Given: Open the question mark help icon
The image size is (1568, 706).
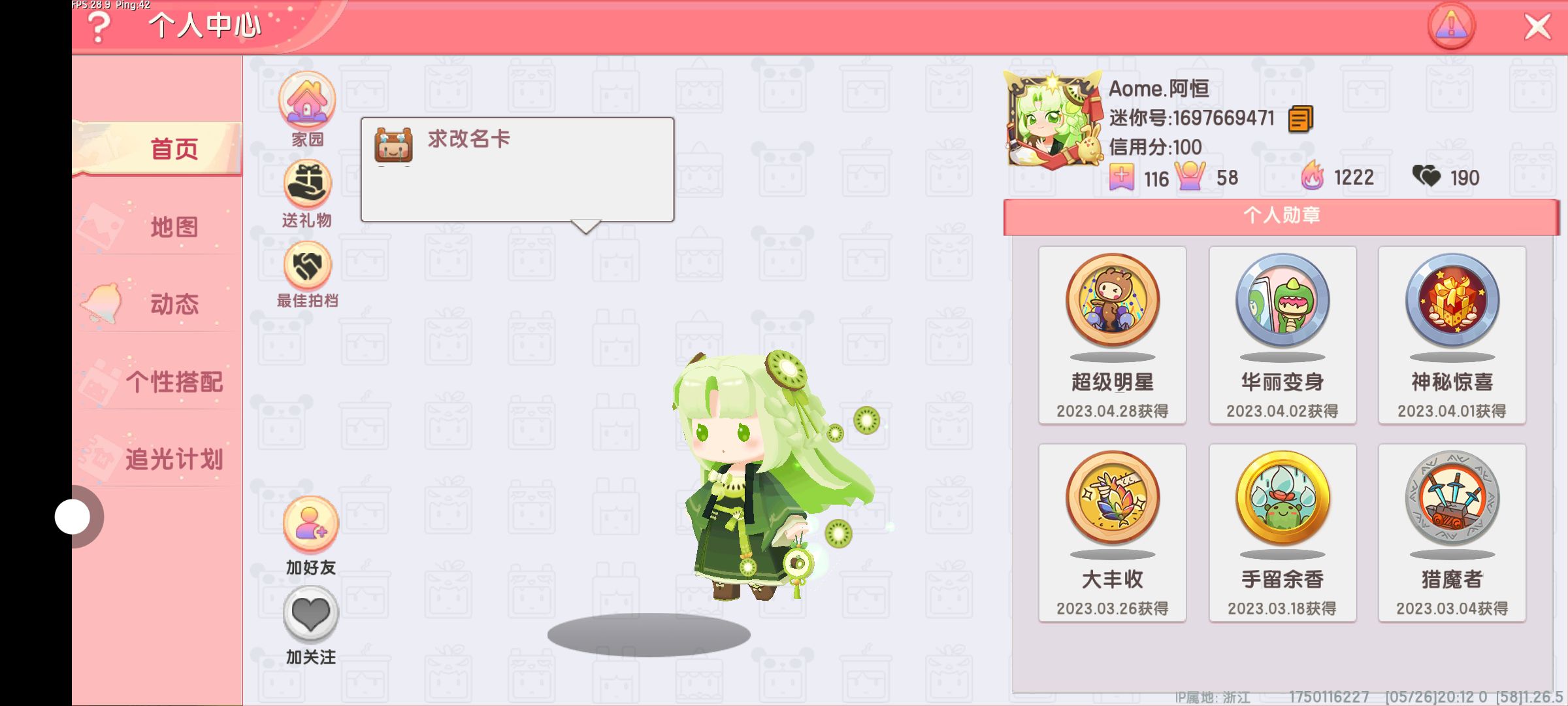Looking at the screenshot, I should tap(99, 27).
